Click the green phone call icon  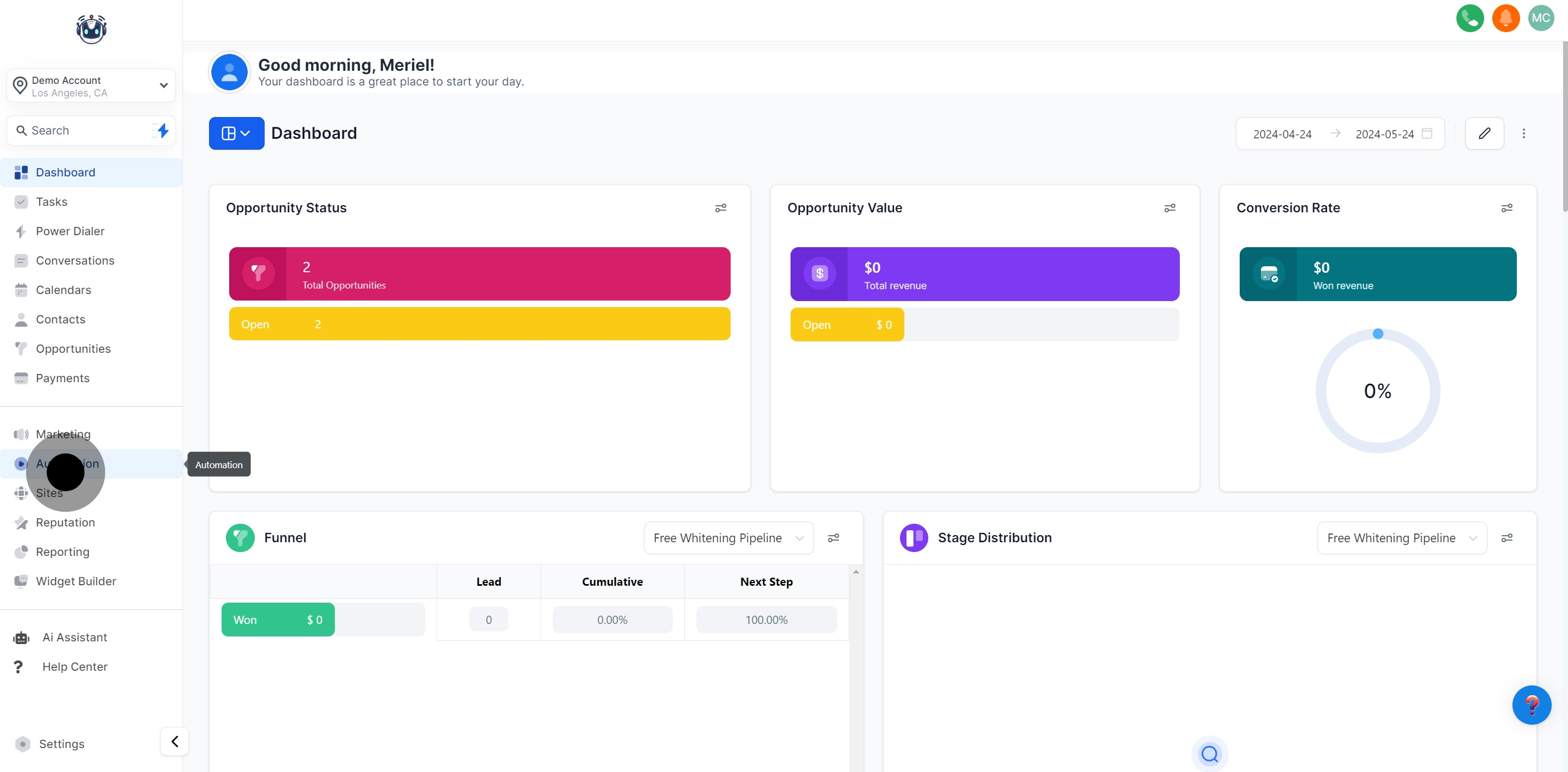(1469, 19)
